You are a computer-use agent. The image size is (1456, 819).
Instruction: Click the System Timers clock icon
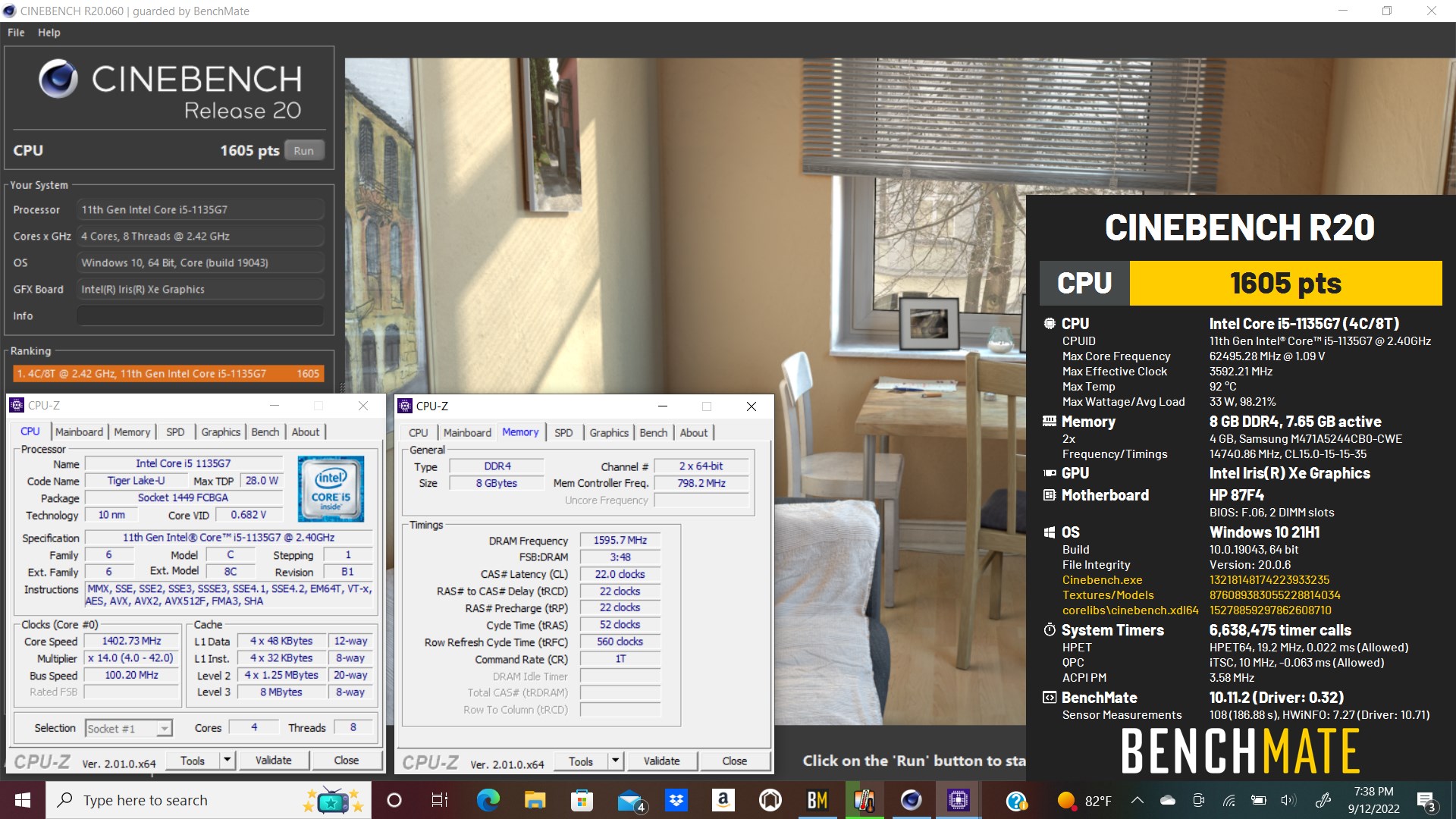[1050, 630]
